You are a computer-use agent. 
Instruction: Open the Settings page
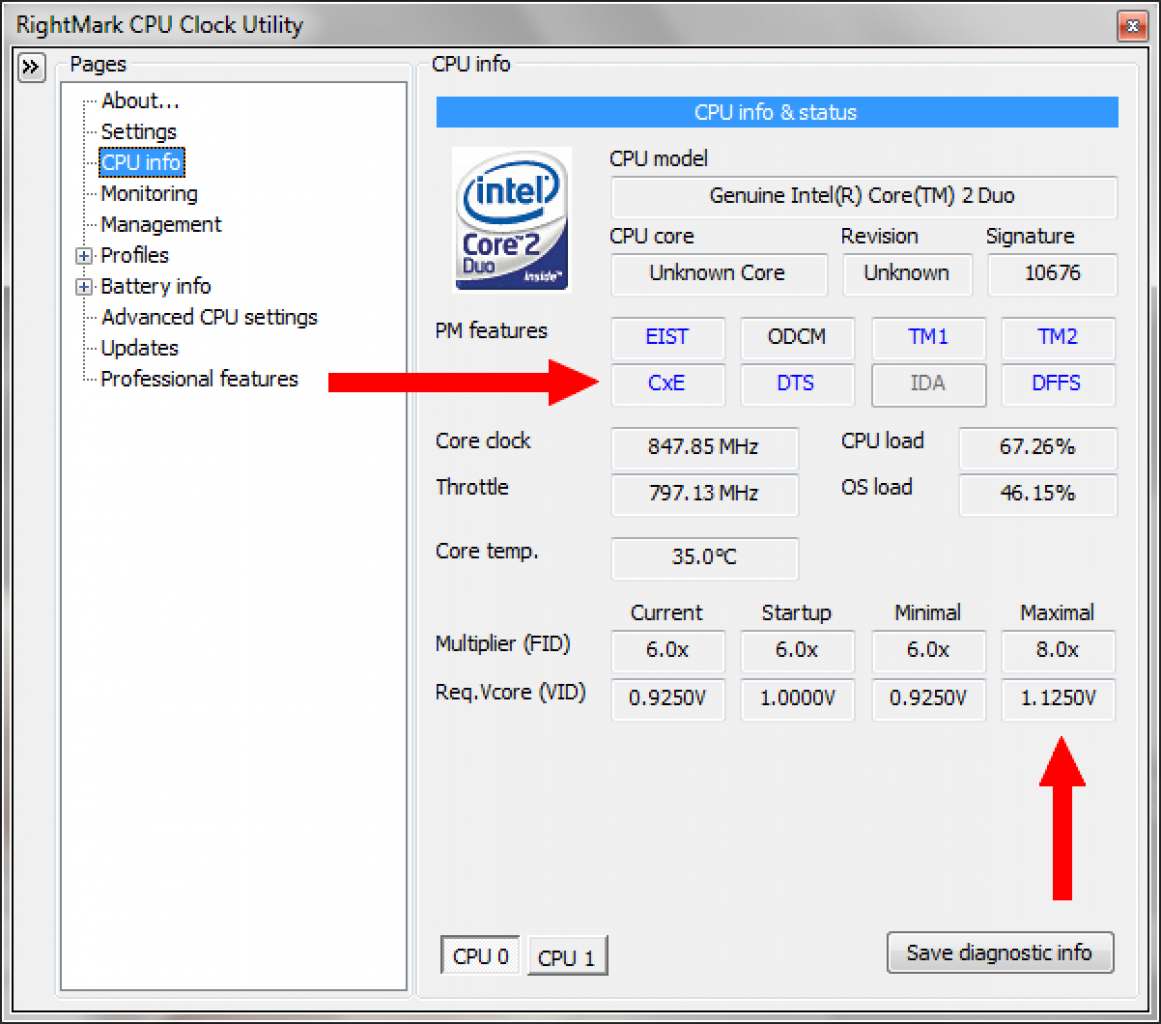pos(138,132)
